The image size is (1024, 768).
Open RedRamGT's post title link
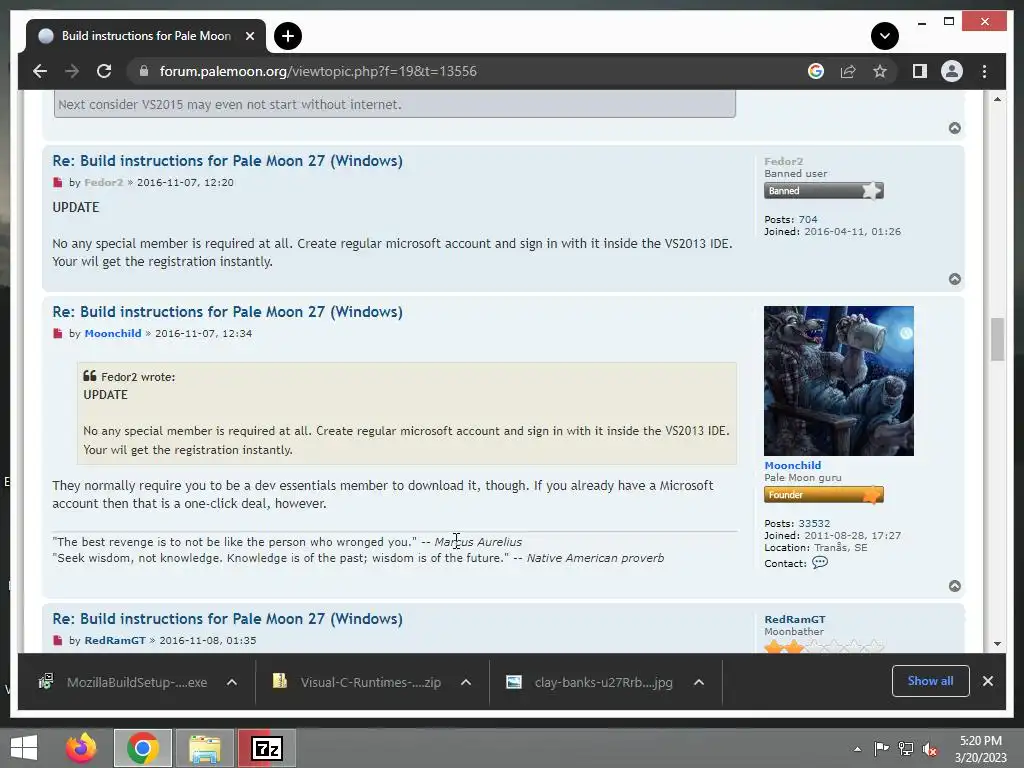(227, 618)
